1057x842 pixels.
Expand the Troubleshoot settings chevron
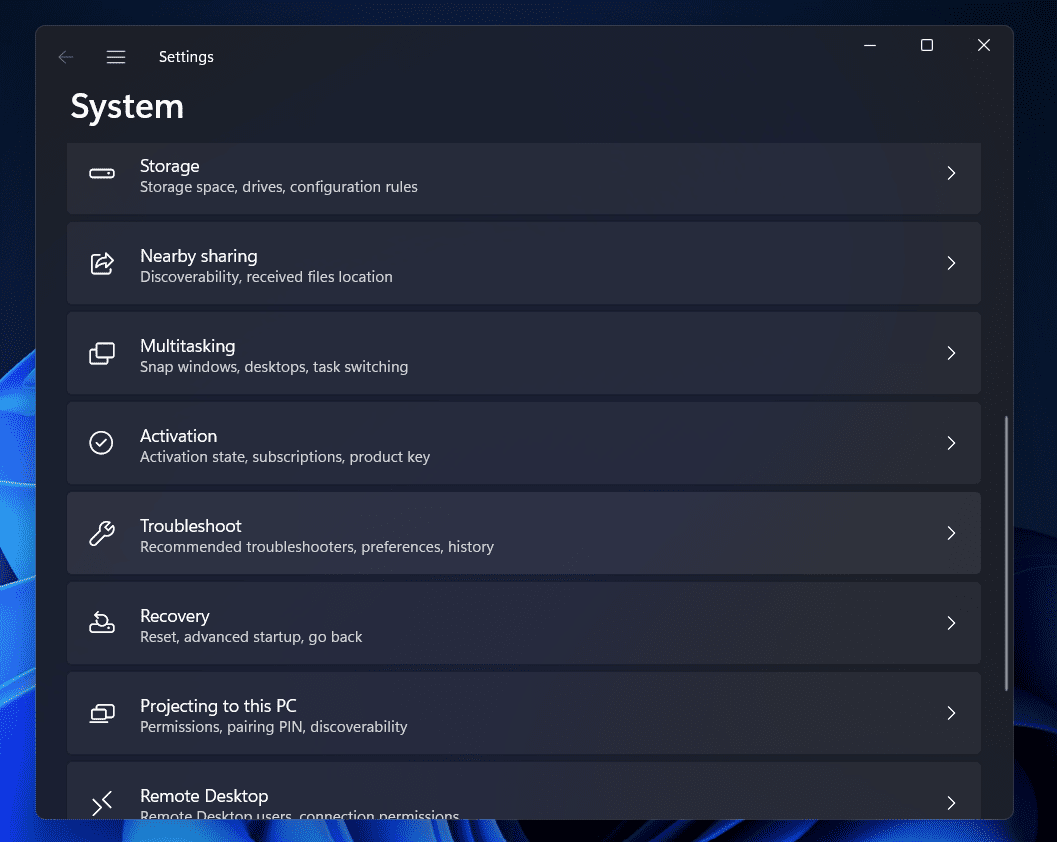(951, 533)
